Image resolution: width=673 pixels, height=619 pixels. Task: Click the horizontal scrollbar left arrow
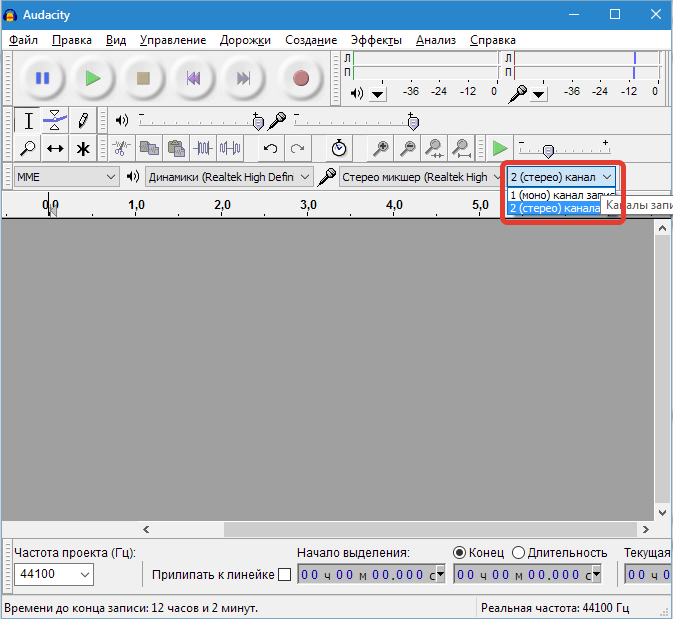[x=146, y=529]
